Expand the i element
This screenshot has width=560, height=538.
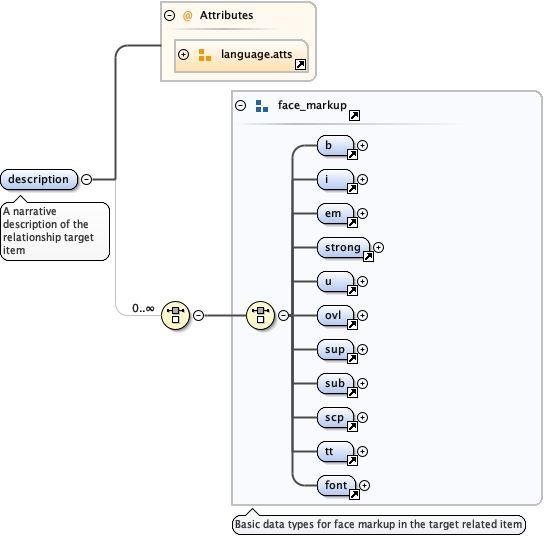click(362, 179)
